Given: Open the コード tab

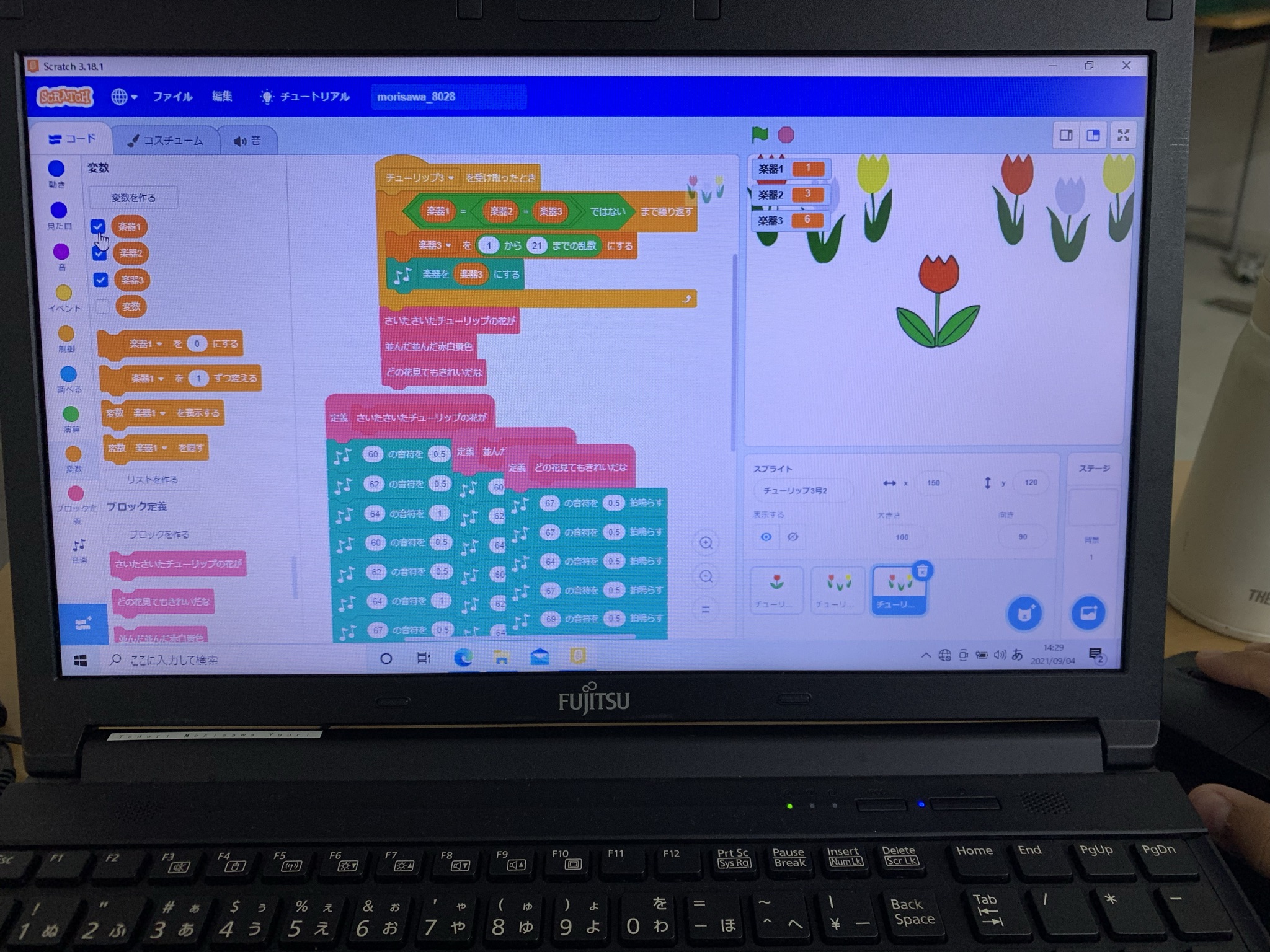Looking at the screenshot, I should click(x=76, y=139).
